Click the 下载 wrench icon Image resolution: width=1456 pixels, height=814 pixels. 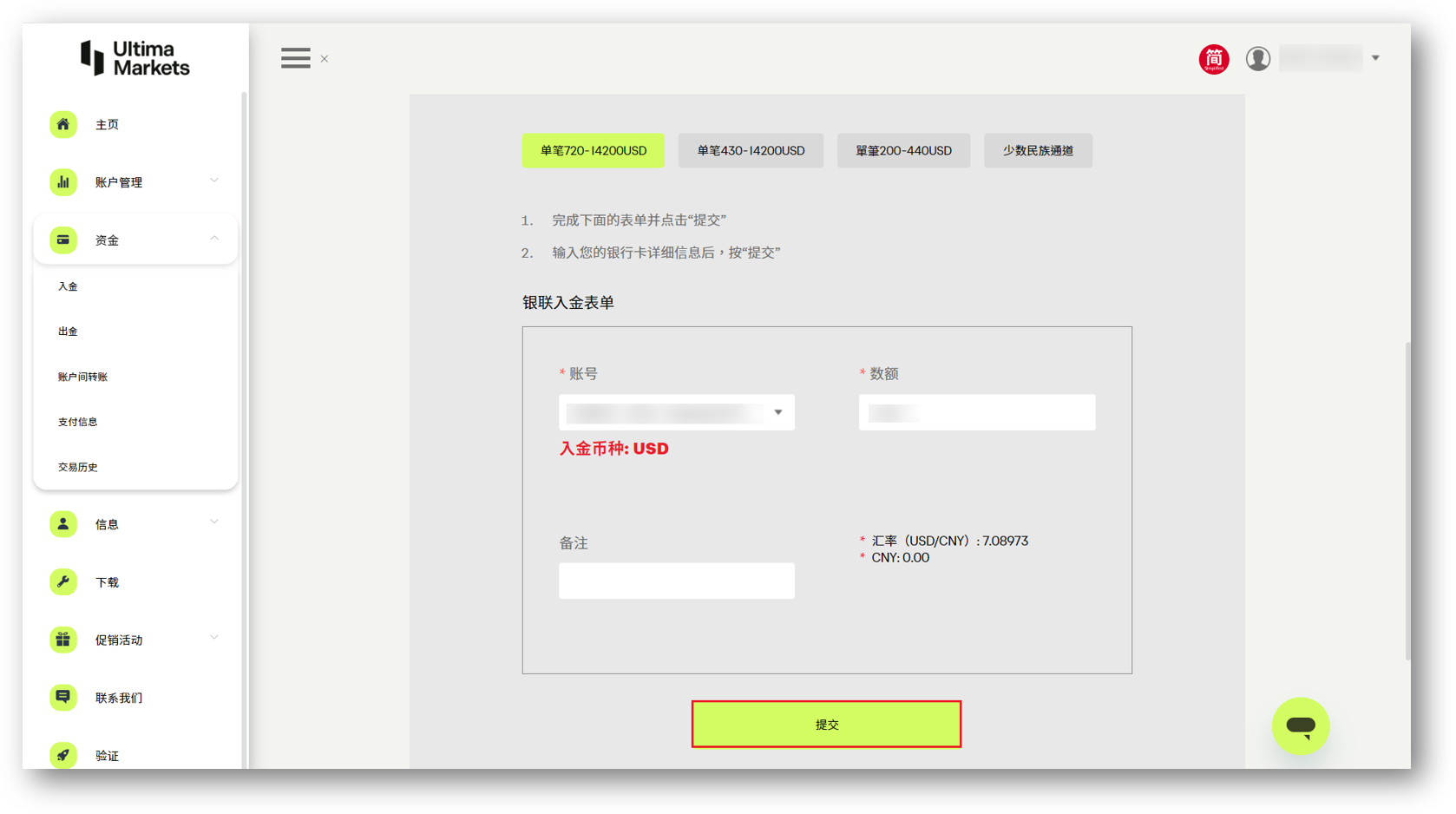click(x=63, y=582)
